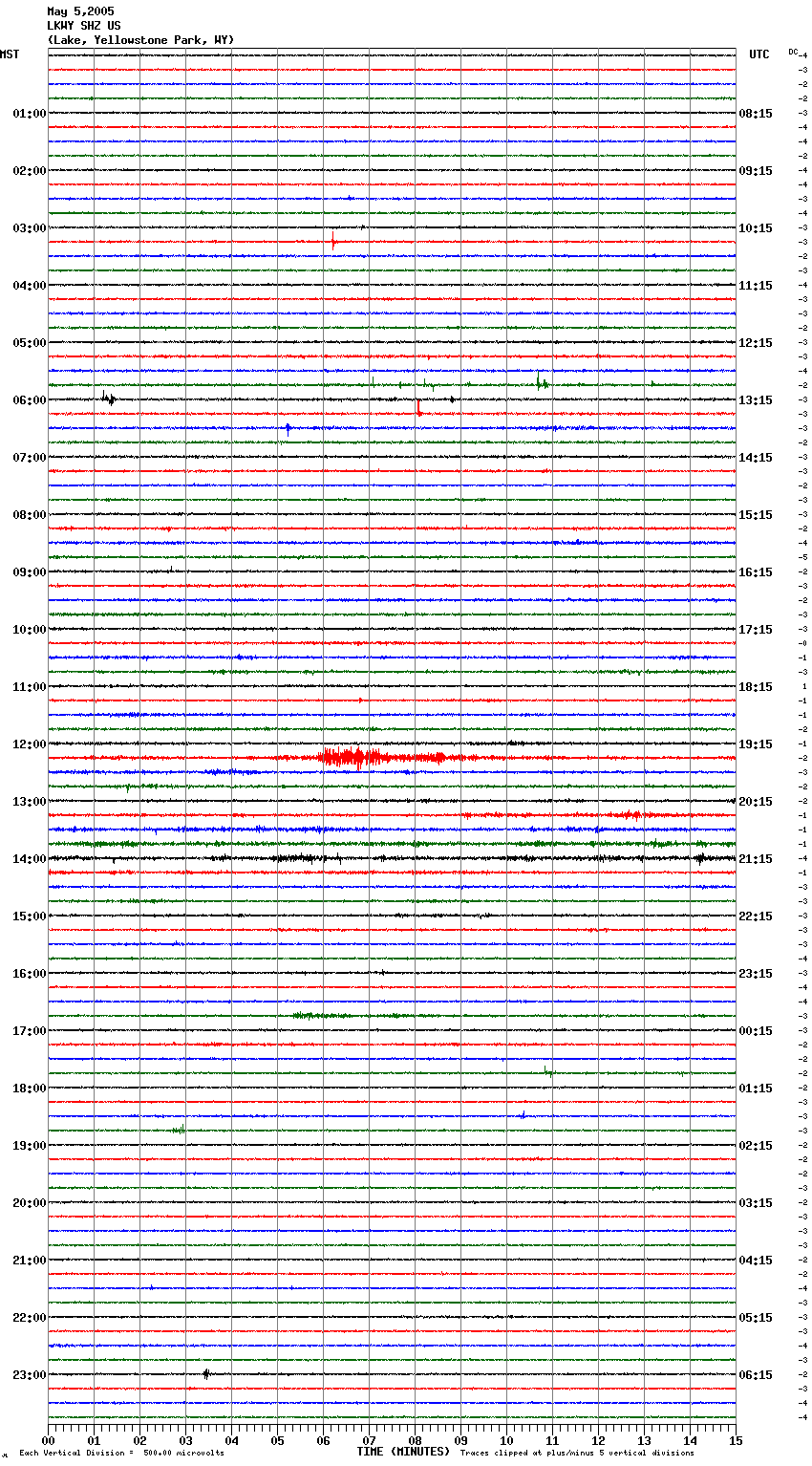Click the black seismic event on the 06:00 trace

pyautogui.click(x=109, y=399)
